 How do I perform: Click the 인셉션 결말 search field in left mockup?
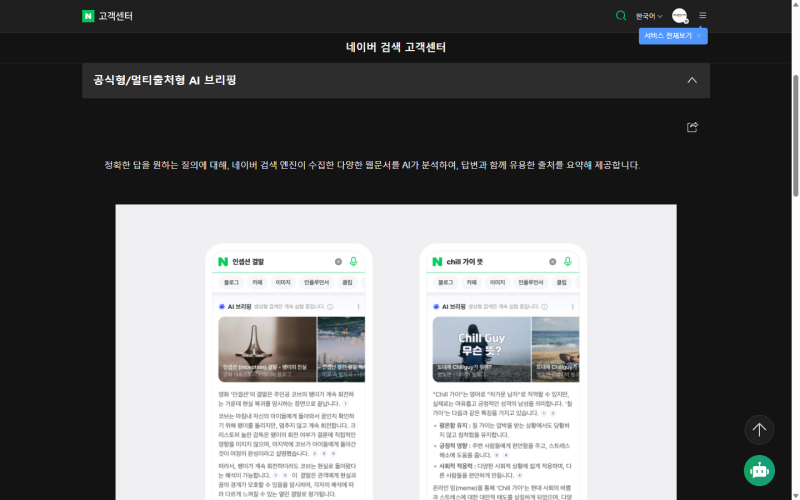[289, 262]
